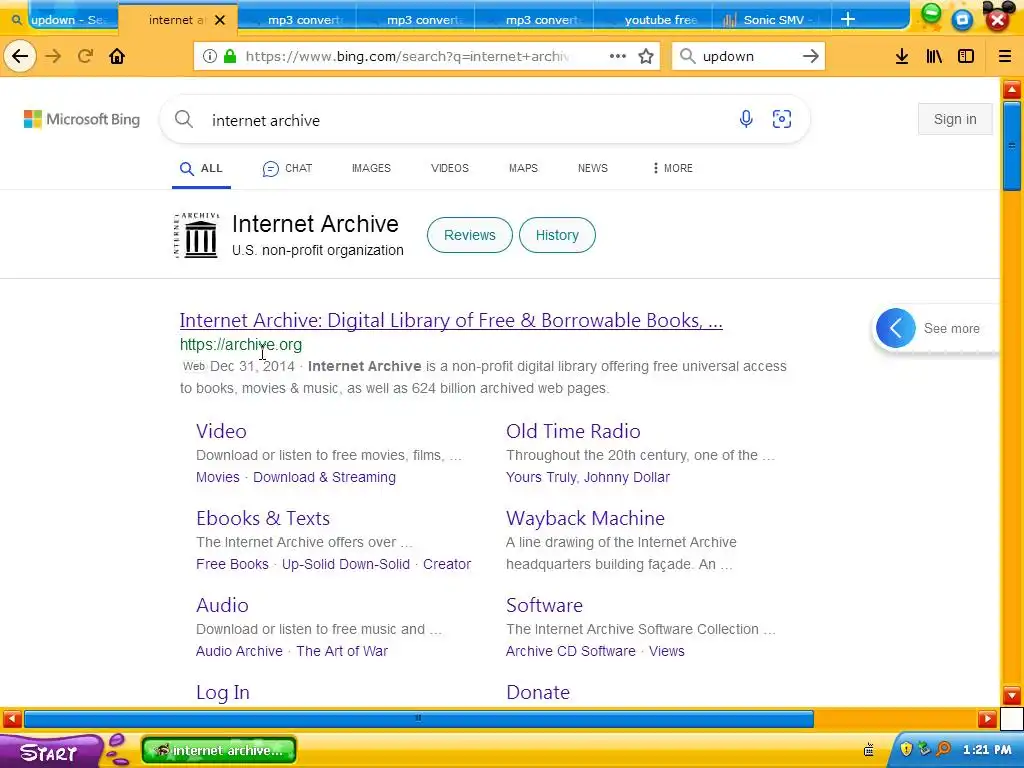Image resolution: width=1024 pixels, height=768 pixels.
Task: Open the Audio sitelink
Action: pyautogui.click(x=222, y=605)
